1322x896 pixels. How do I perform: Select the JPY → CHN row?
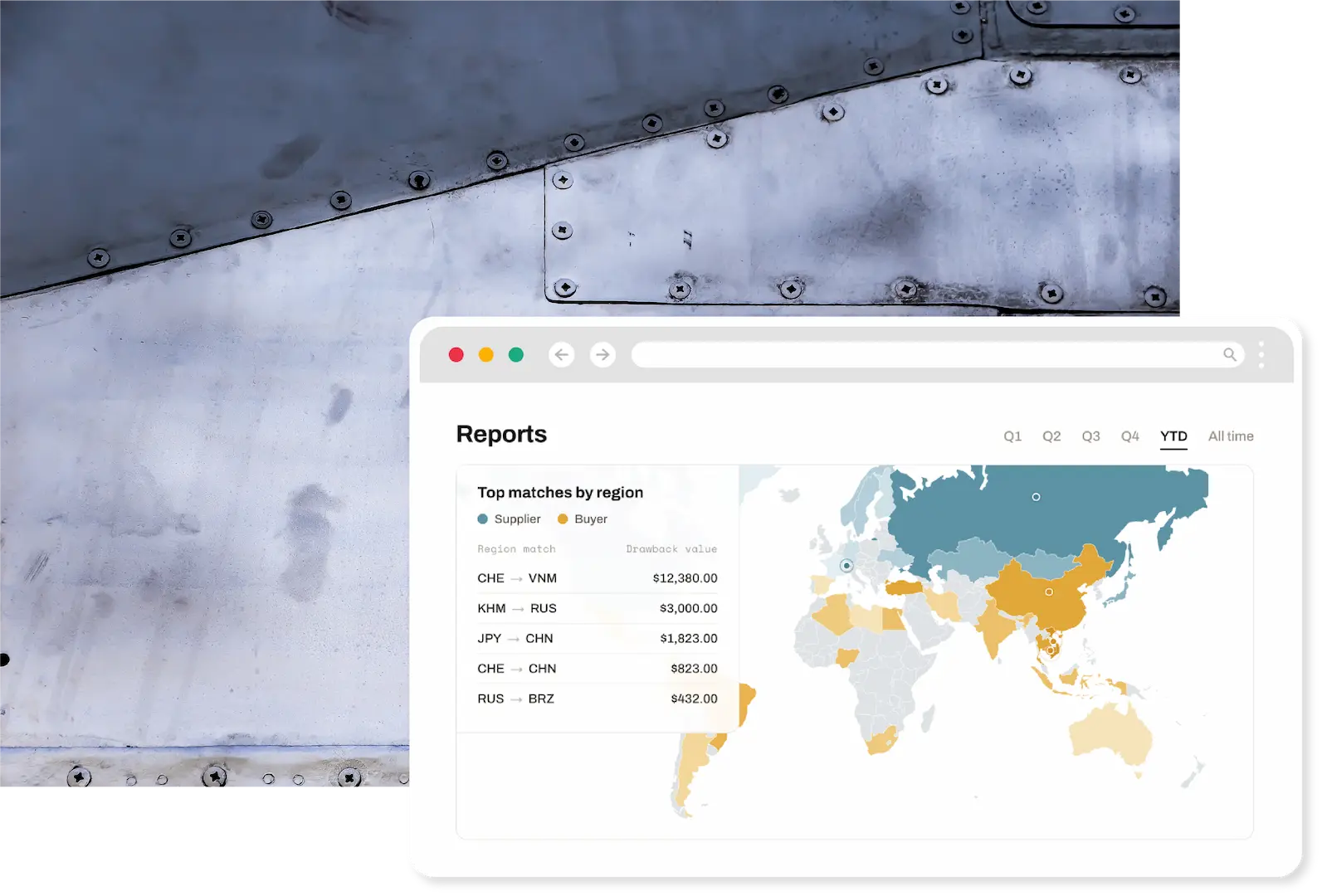coord(598,638)
